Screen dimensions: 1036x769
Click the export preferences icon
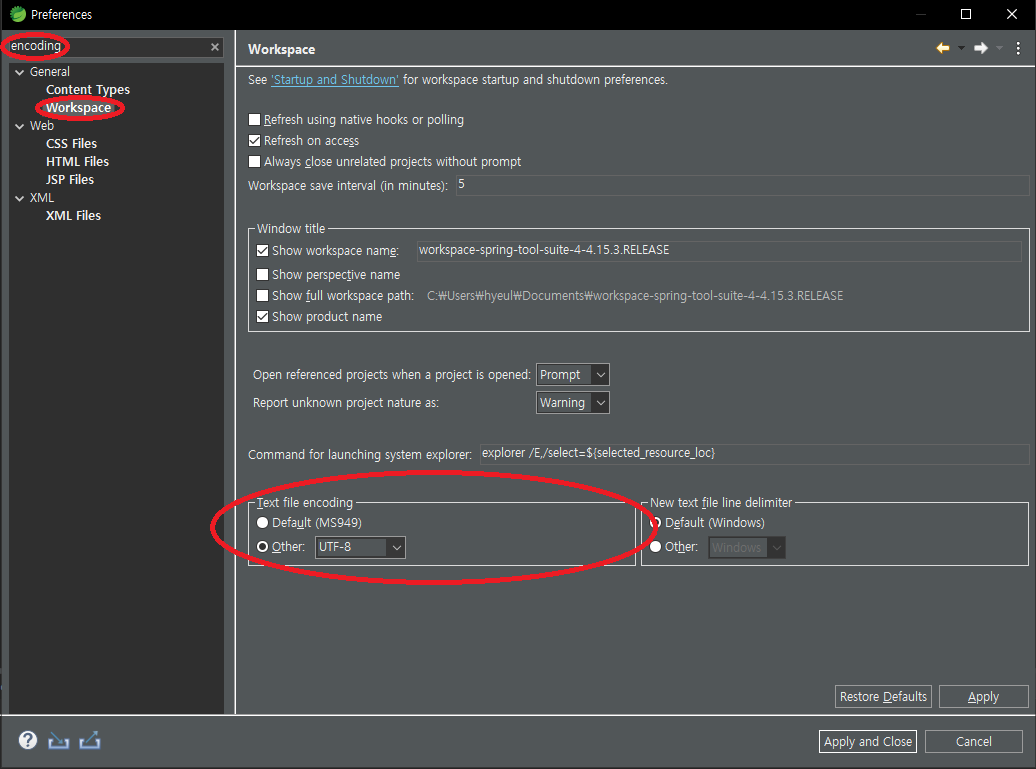(90, 741)
